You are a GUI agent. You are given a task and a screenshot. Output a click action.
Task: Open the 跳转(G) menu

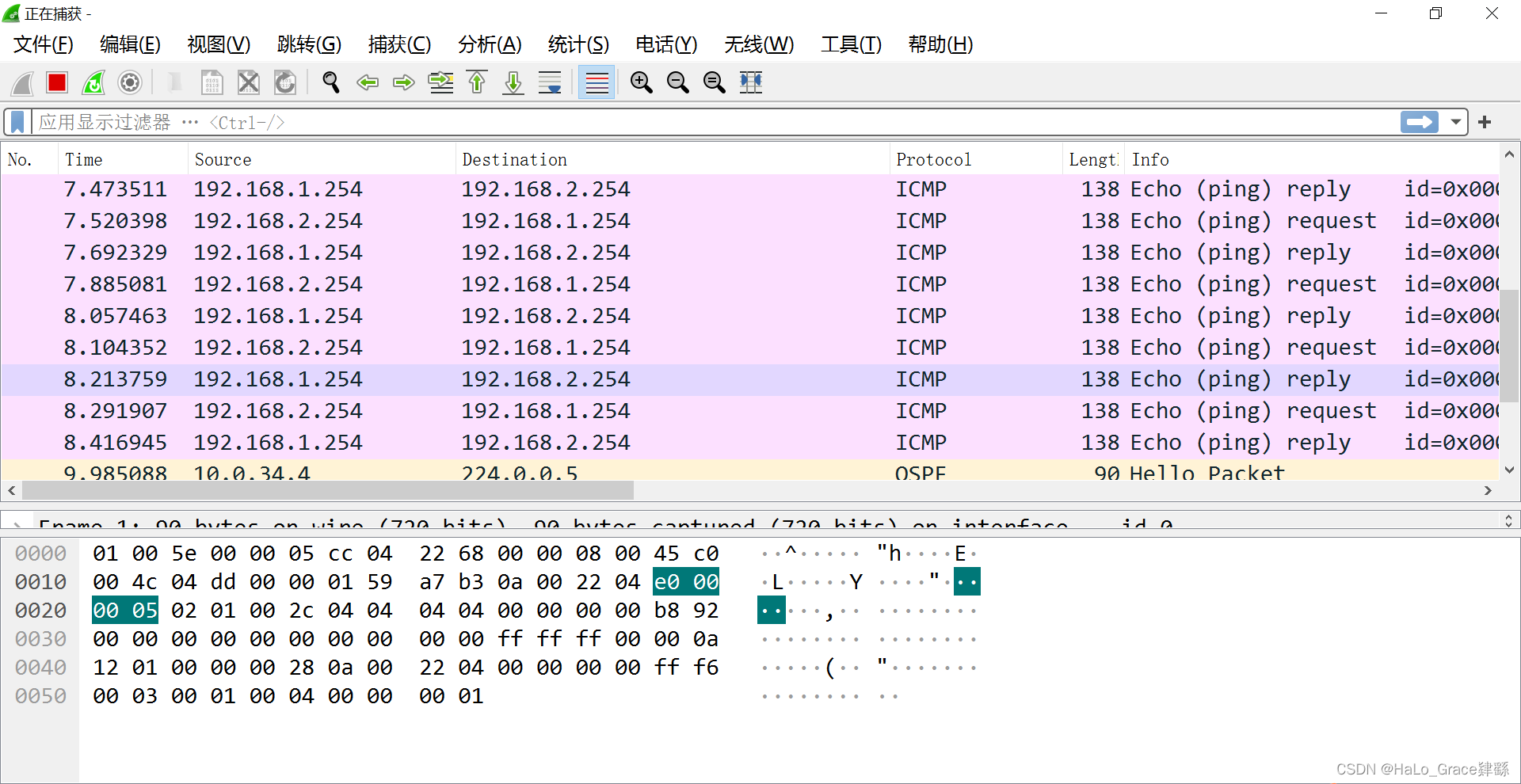[x=309, y=44]
